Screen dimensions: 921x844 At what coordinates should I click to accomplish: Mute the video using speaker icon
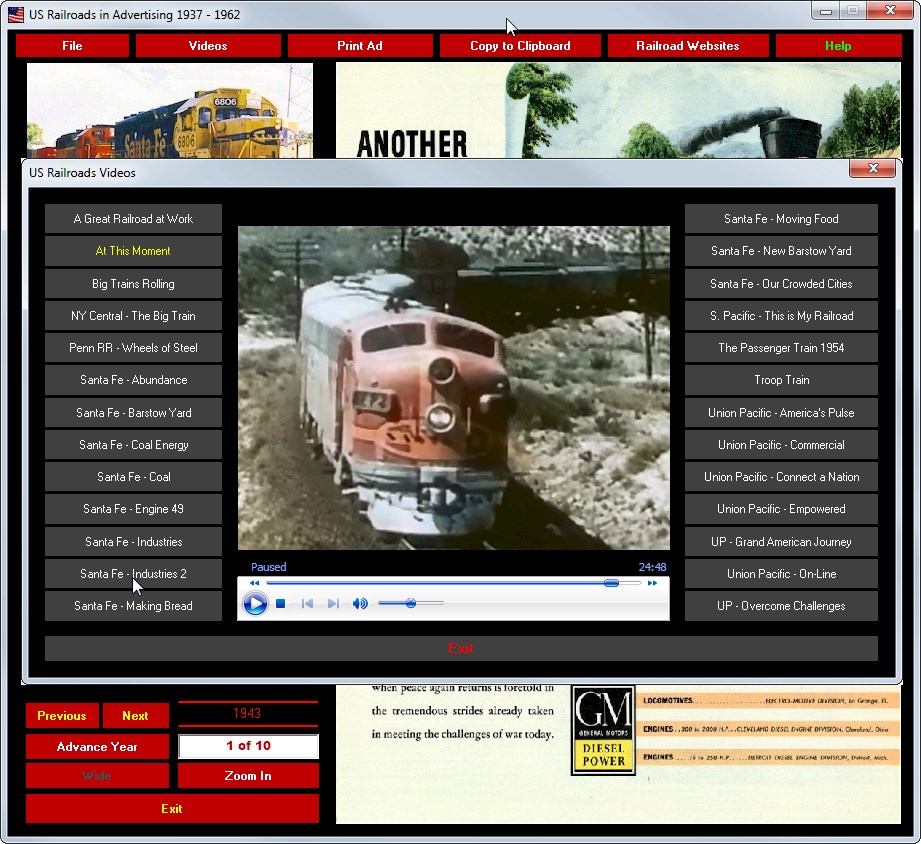tap(359, 603)
